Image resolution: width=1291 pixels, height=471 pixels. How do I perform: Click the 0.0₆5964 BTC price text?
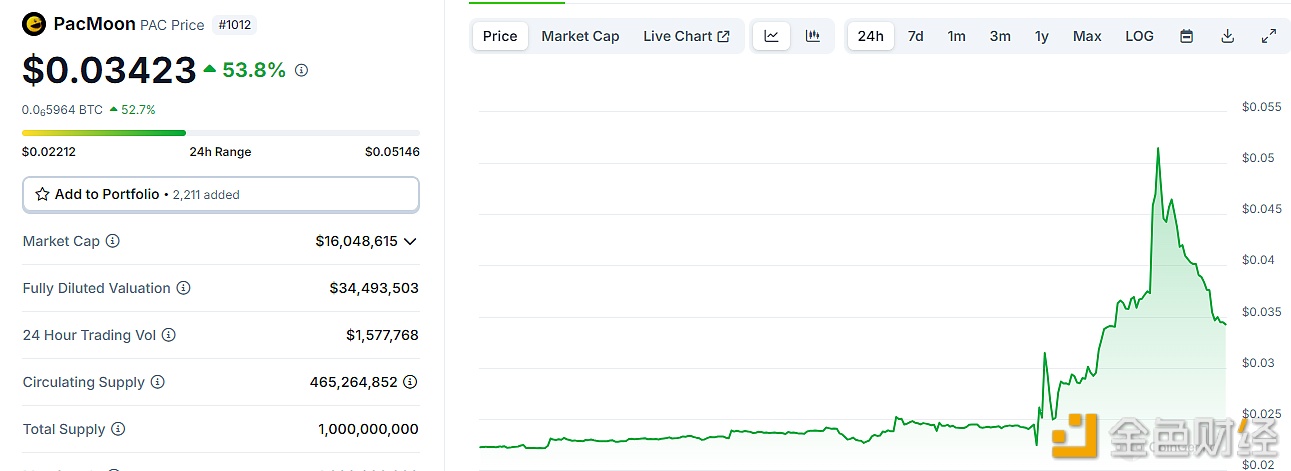tap(62, 110)
